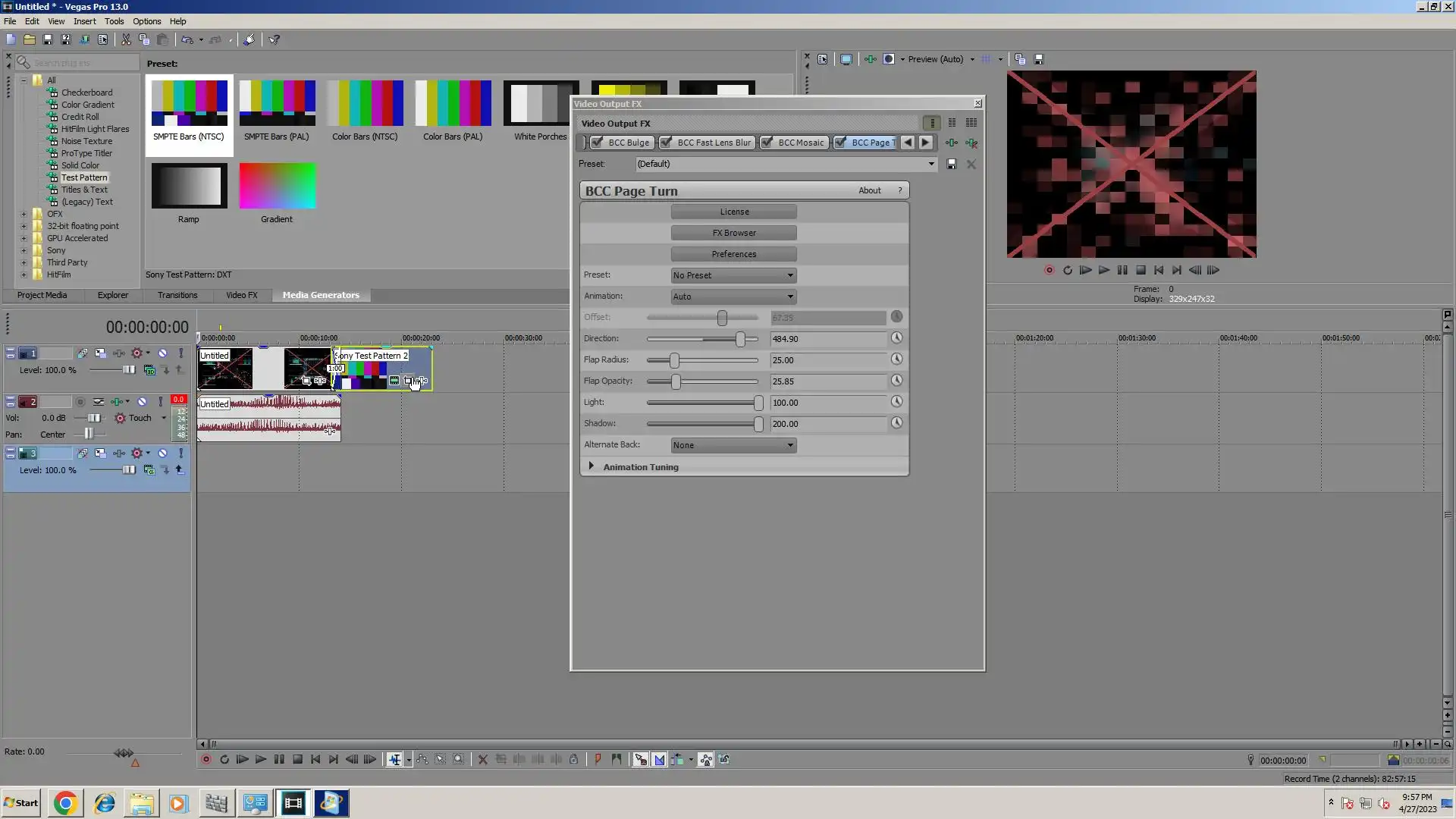Viewport: 1456px width, 819px height.
Task: Open Track FX on audio track 2
Action: point(117,402)
